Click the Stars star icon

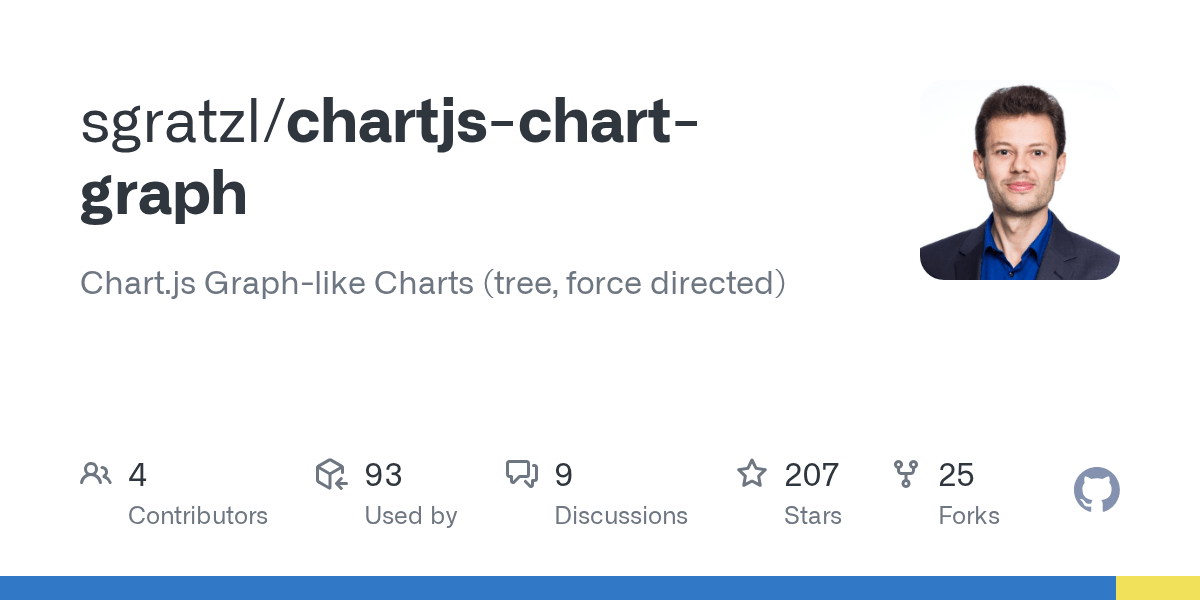(x=751, y=474)
